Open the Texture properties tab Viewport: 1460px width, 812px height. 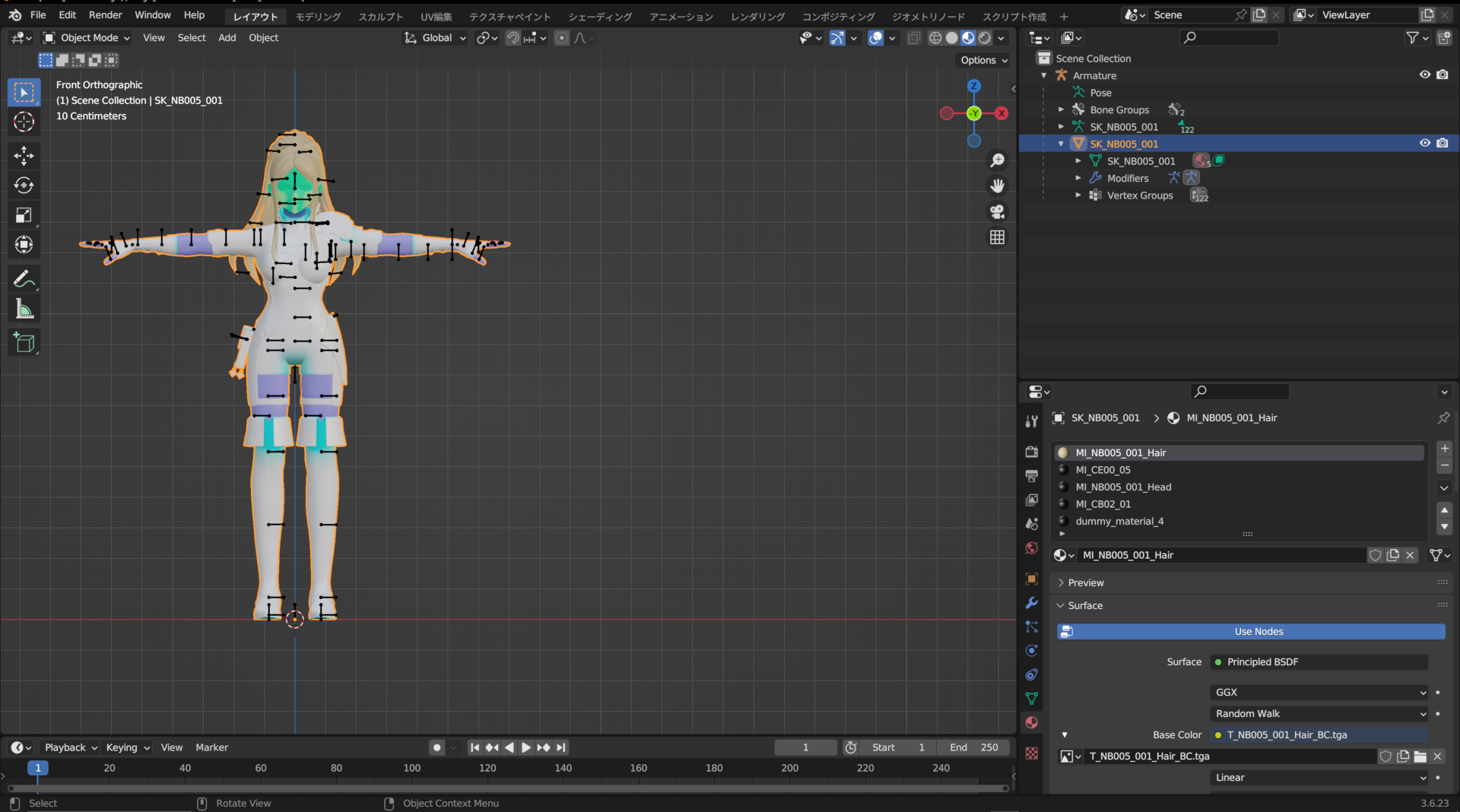click(1031, 753)
